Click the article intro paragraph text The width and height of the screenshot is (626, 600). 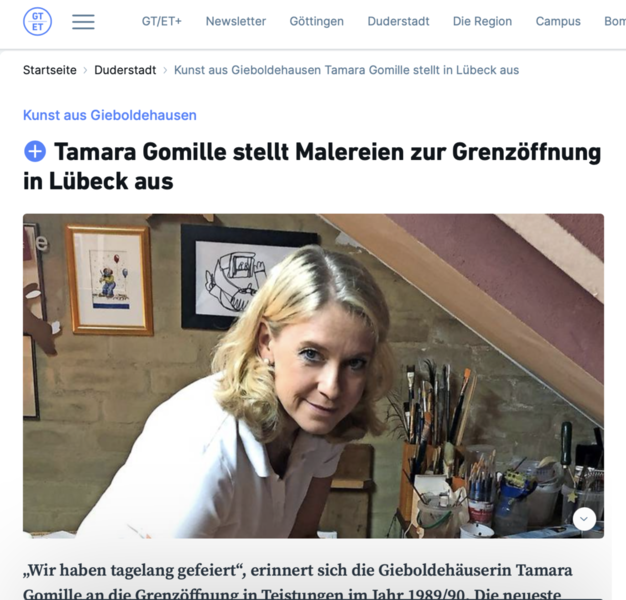297,581
